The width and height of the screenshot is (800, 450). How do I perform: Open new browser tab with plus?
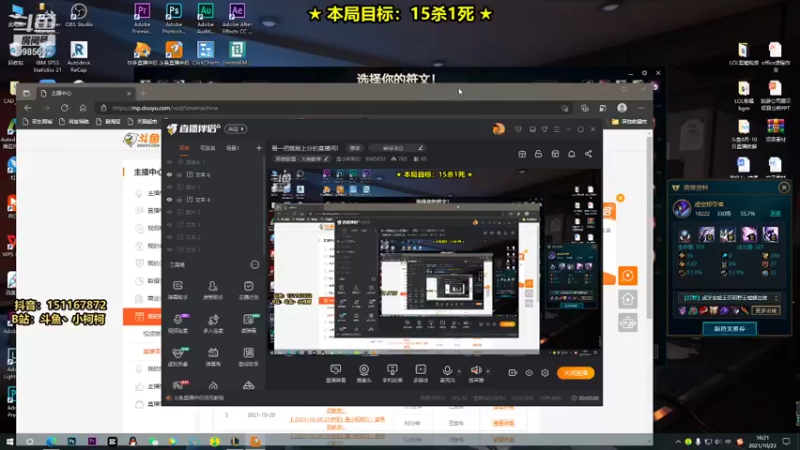coord(143,93)
